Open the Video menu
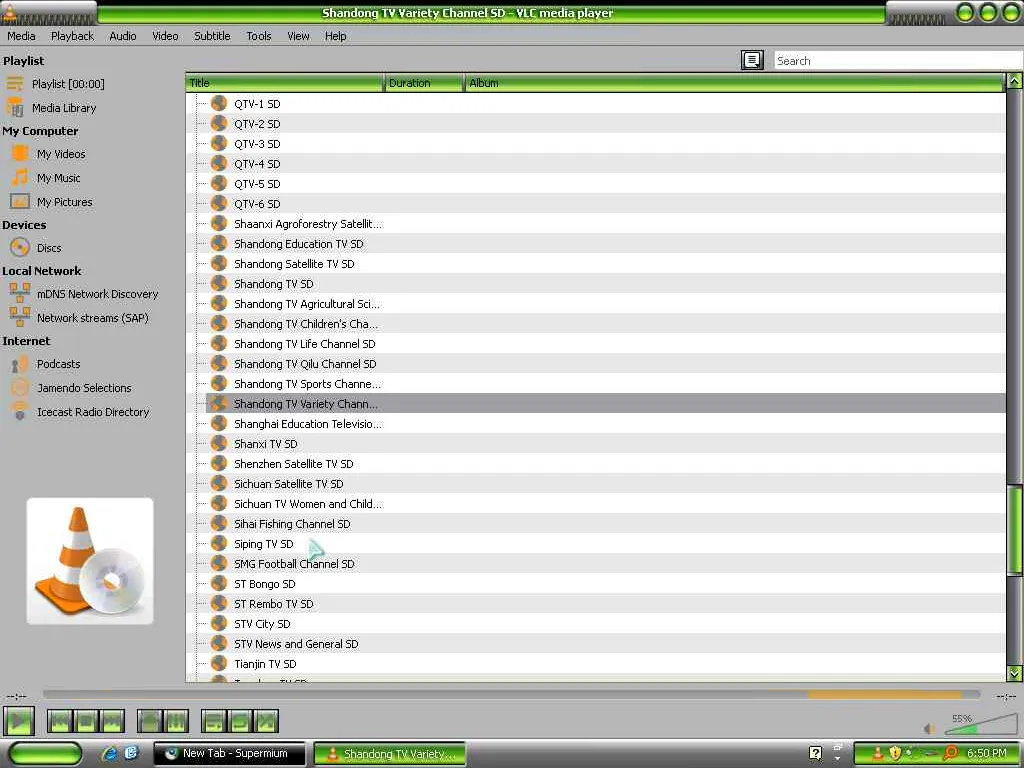Image resolution: width=1024 pixels, height=768 pixels. (x=165, y=36)
